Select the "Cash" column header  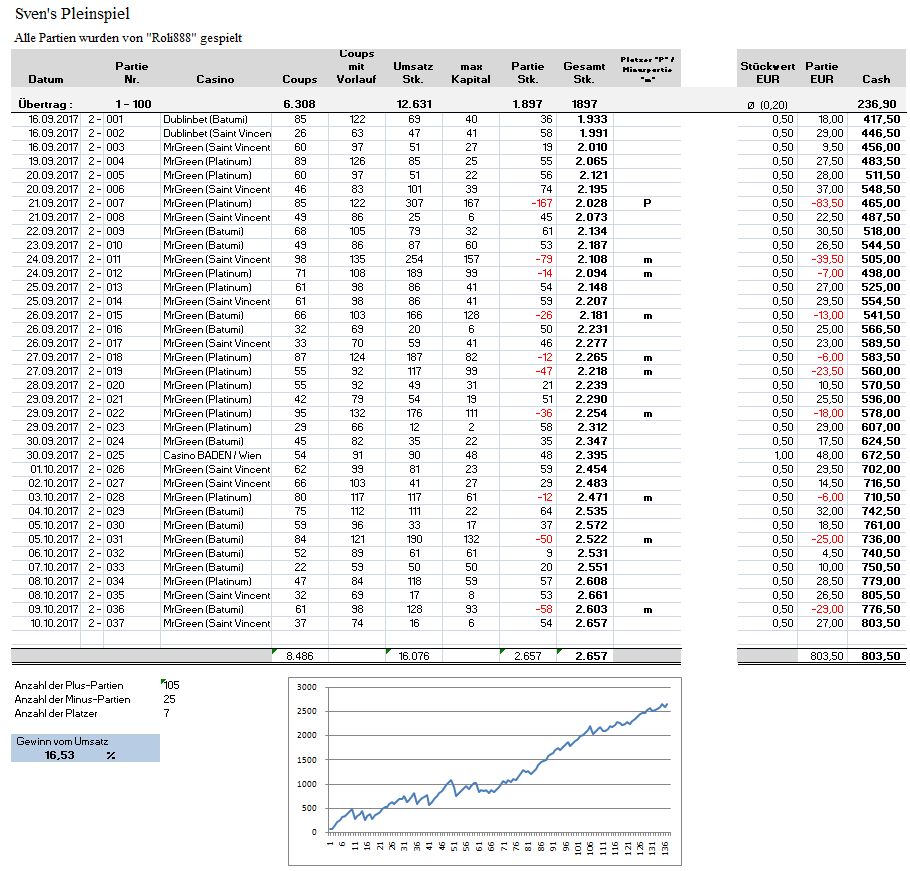coord(876,79)
